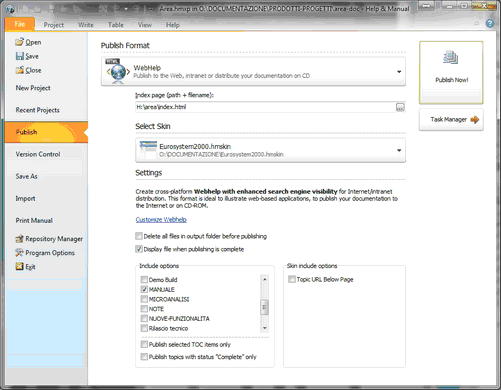
Task: Click the Eurosystem2000 skin thumbnail icon
Action: tap(148, 150)
